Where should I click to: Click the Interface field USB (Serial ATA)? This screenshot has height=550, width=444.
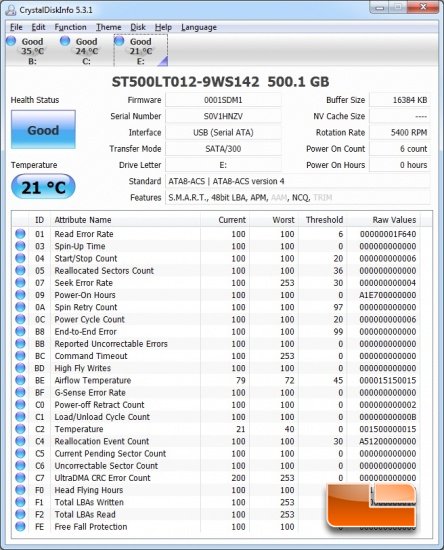[223, 133]
